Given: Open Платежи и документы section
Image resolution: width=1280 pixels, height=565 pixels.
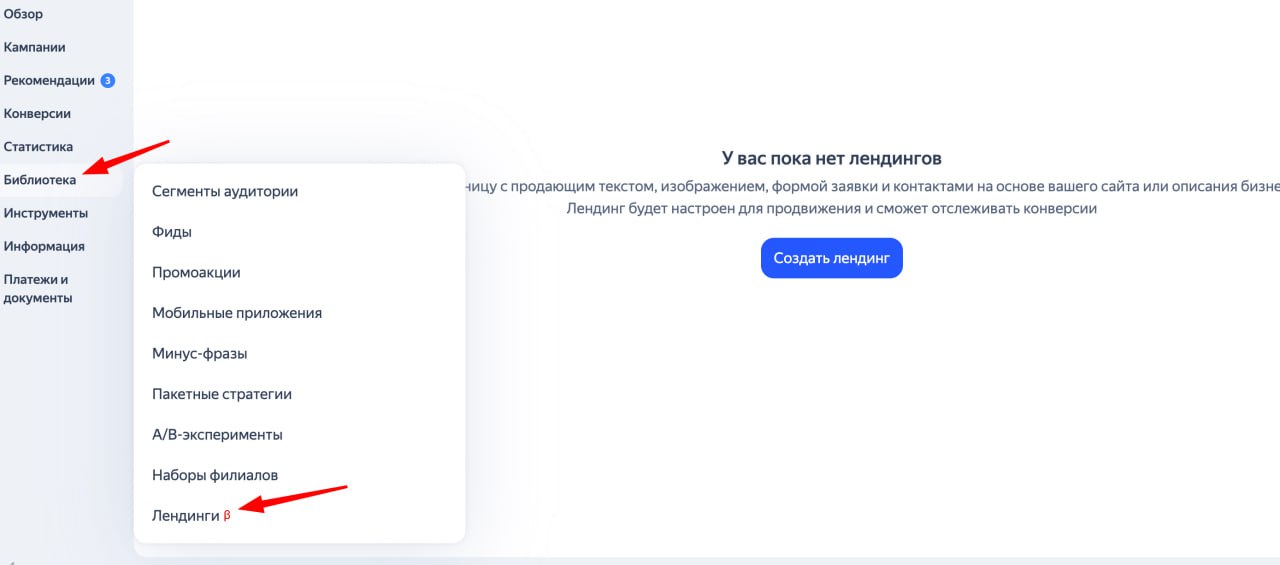Looking at the screenshot, I should pos(38,288).
